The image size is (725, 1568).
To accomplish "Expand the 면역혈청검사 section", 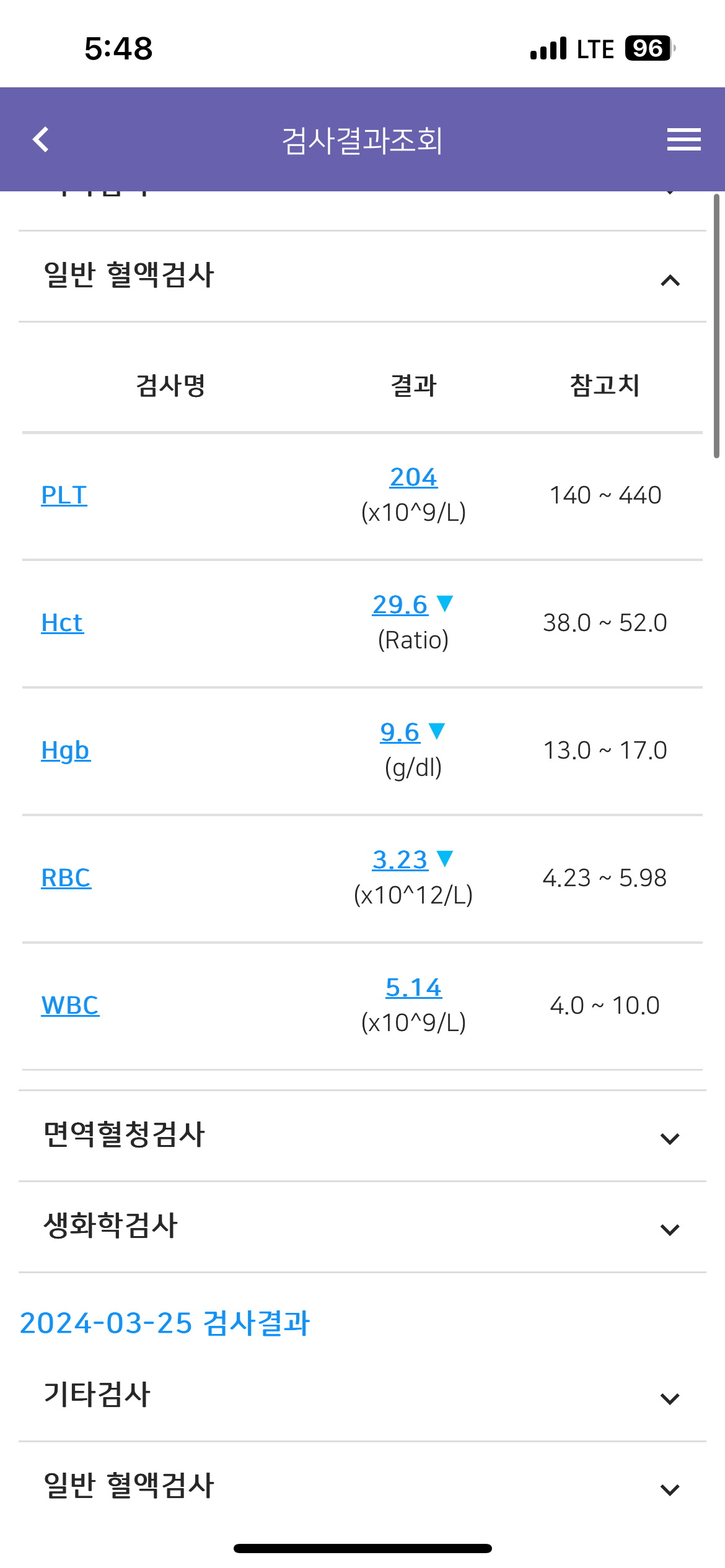I will 362,1136.
